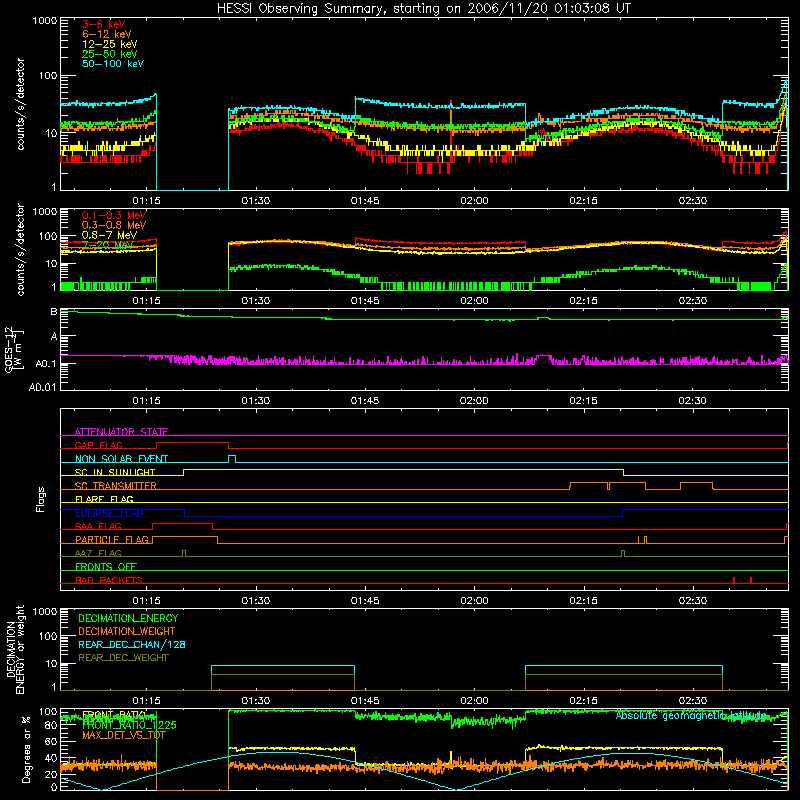Click the REAR_DEC_WEIGHT legend label
Screen dimensions: 800x800
(x=123, y=658)
